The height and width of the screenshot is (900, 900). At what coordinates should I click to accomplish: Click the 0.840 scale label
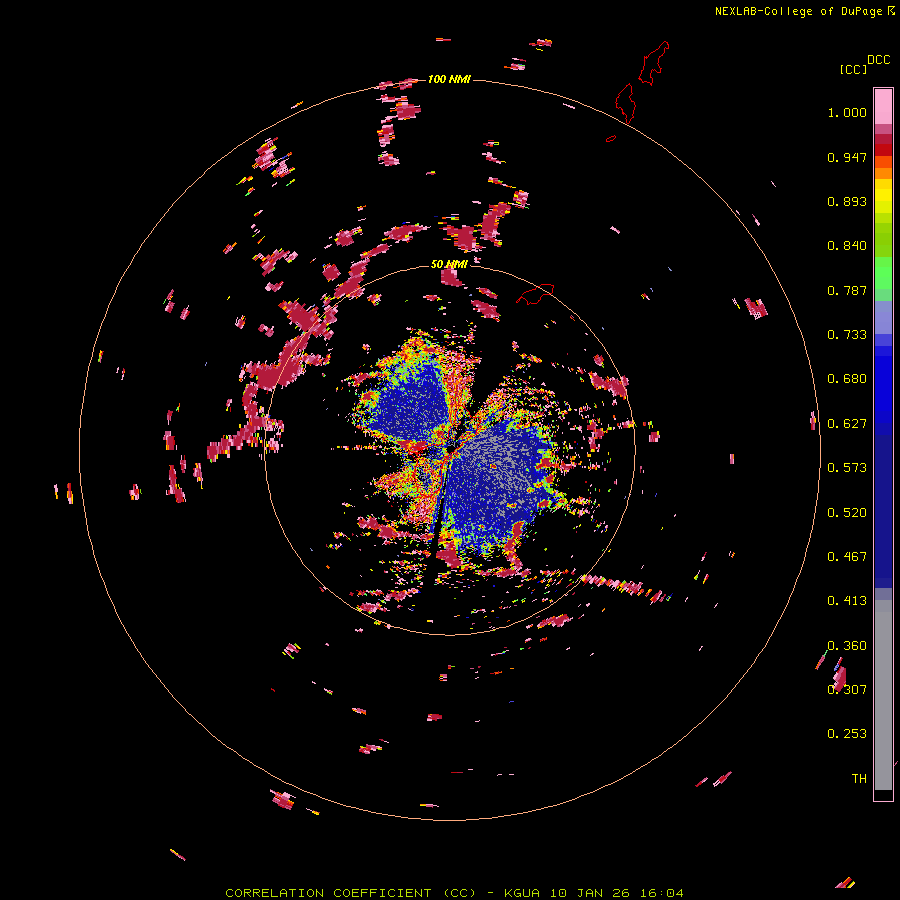(847, 246)
